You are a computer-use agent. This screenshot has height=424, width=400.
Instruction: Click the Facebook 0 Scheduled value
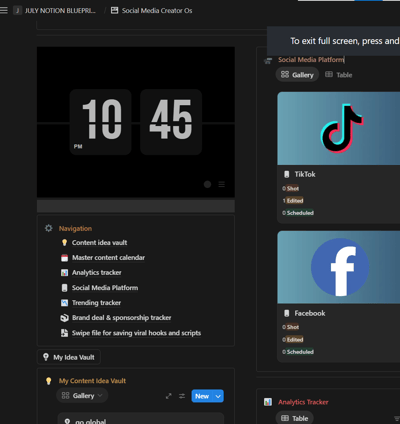(x=298, y=352)
